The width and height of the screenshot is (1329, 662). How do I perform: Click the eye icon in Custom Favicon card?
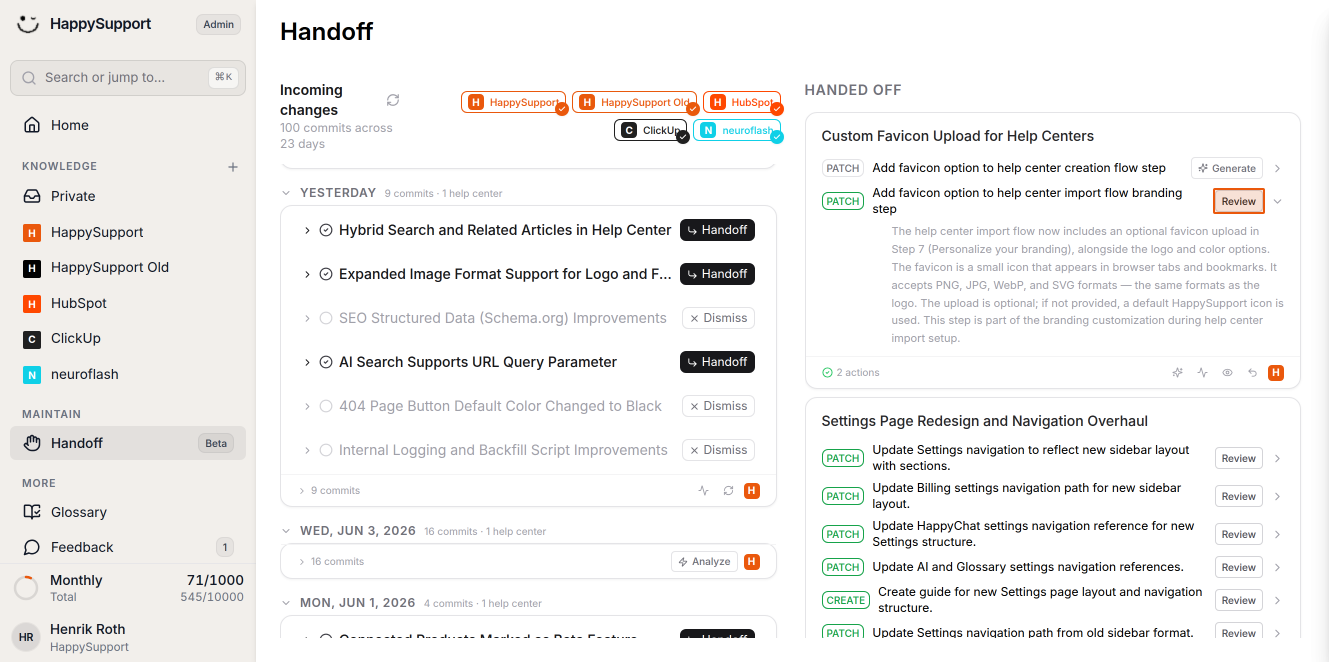click(x=1227, y=373)
